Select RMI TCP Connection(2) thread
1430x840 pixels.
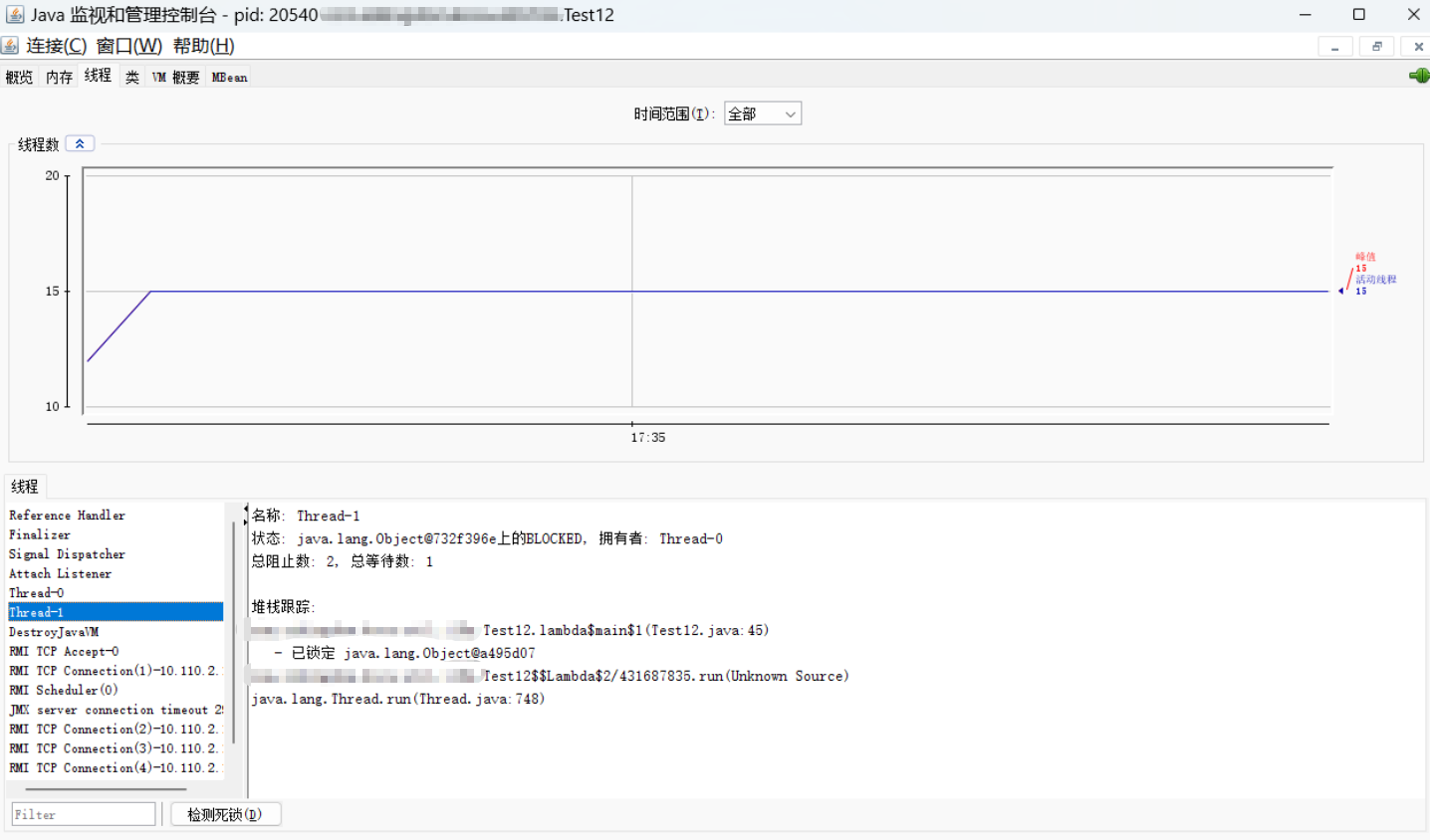[116, 729]
